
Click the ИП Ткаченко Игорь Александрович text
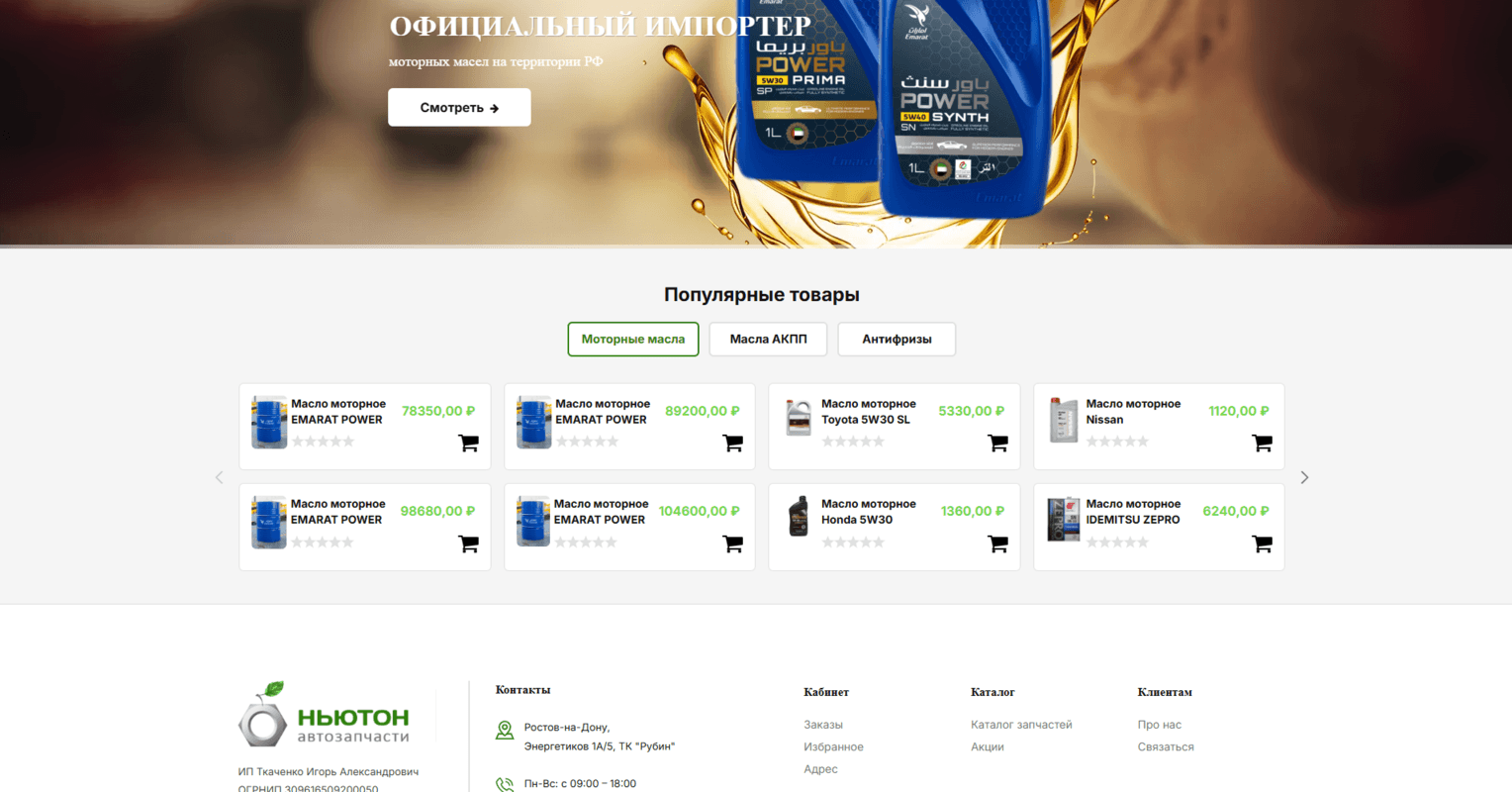(x=329, y=772)
